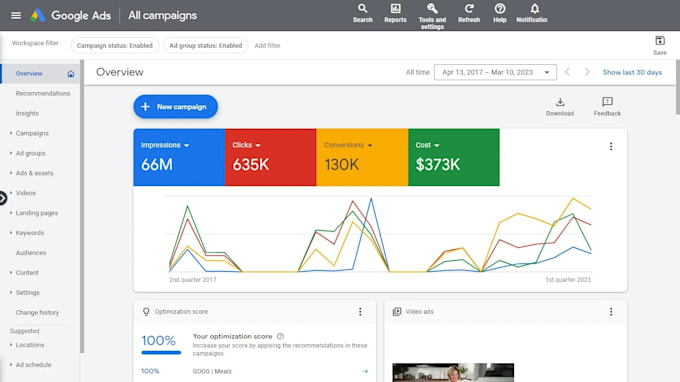Save the workspace filter
Viewport: 680px width, 382px height.
click(660, 45)
